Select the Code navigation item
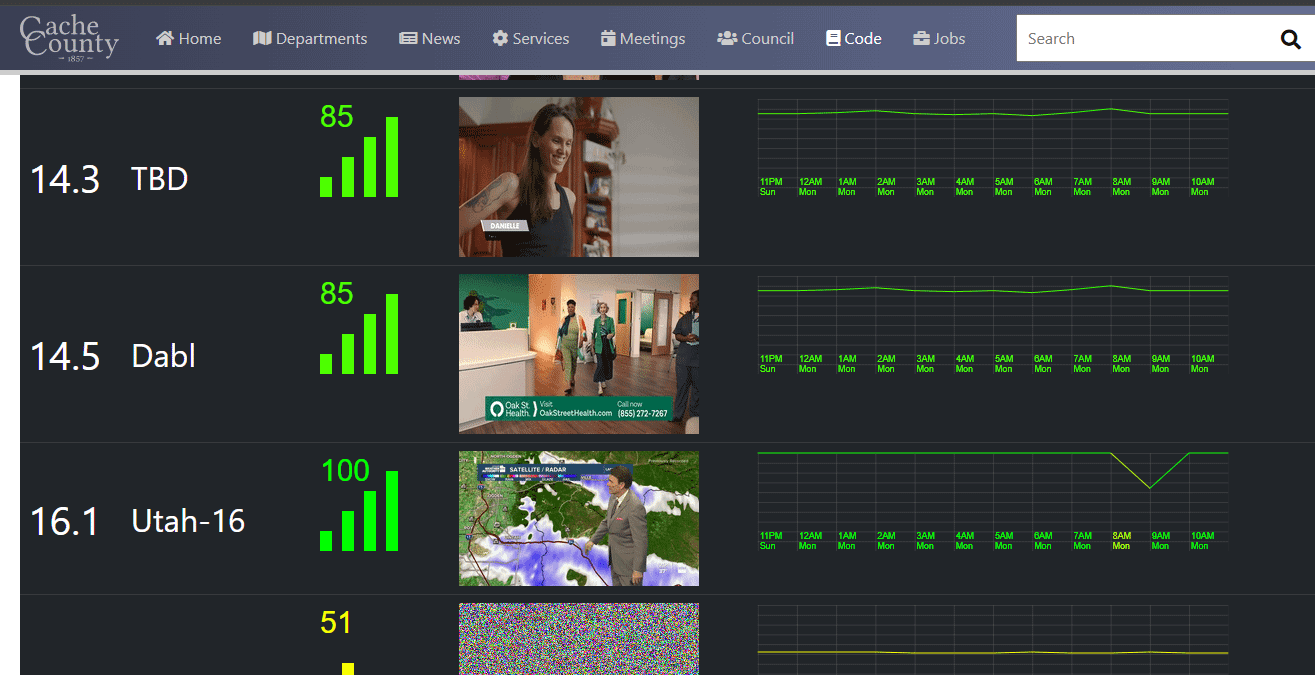Screen dimensions: 1315x675 click(x=854, y=38)
